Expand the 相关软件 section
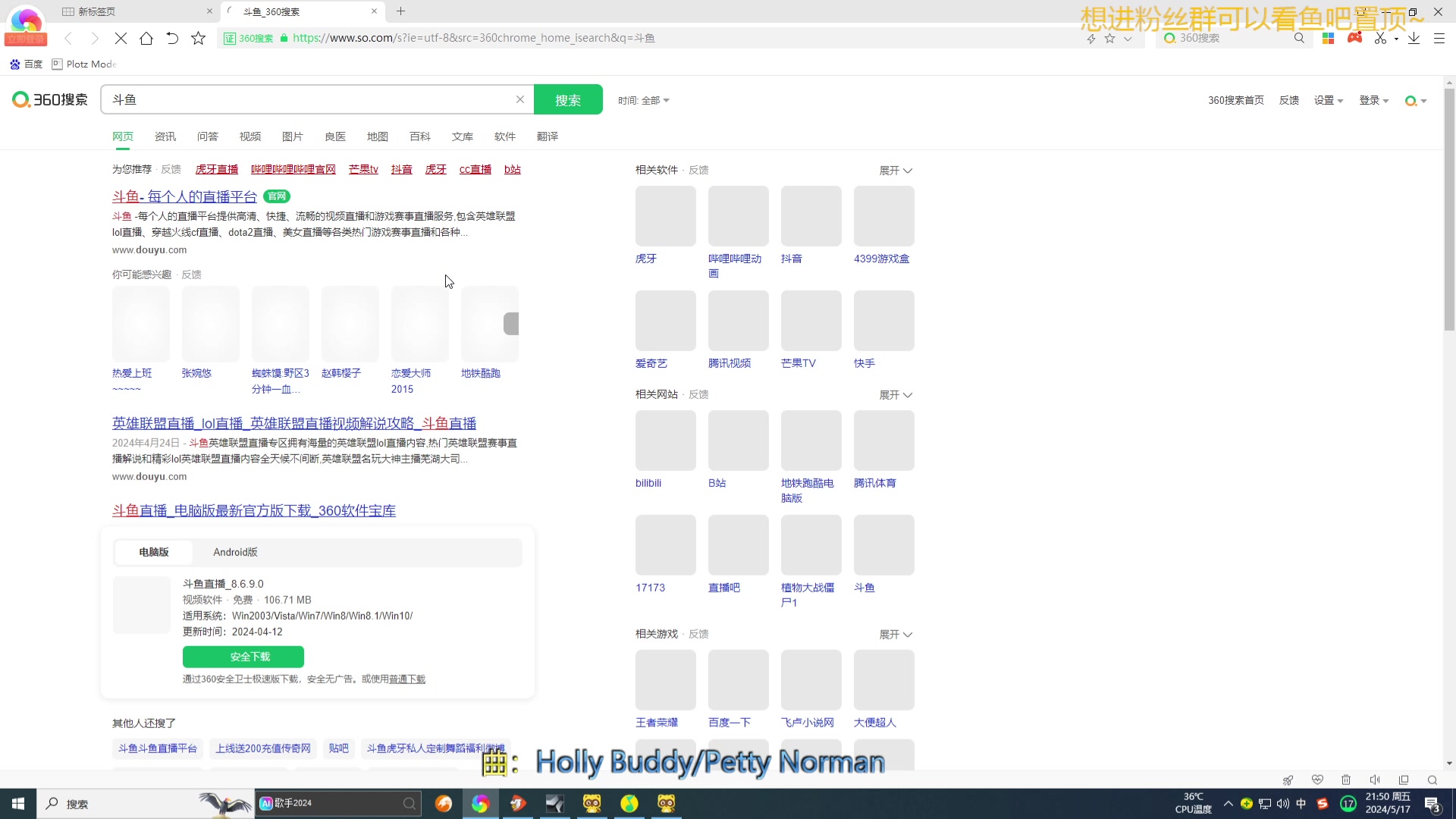The height and width of the screenshot is (819, 1456). pyautogui.click(x=896, y=171)
